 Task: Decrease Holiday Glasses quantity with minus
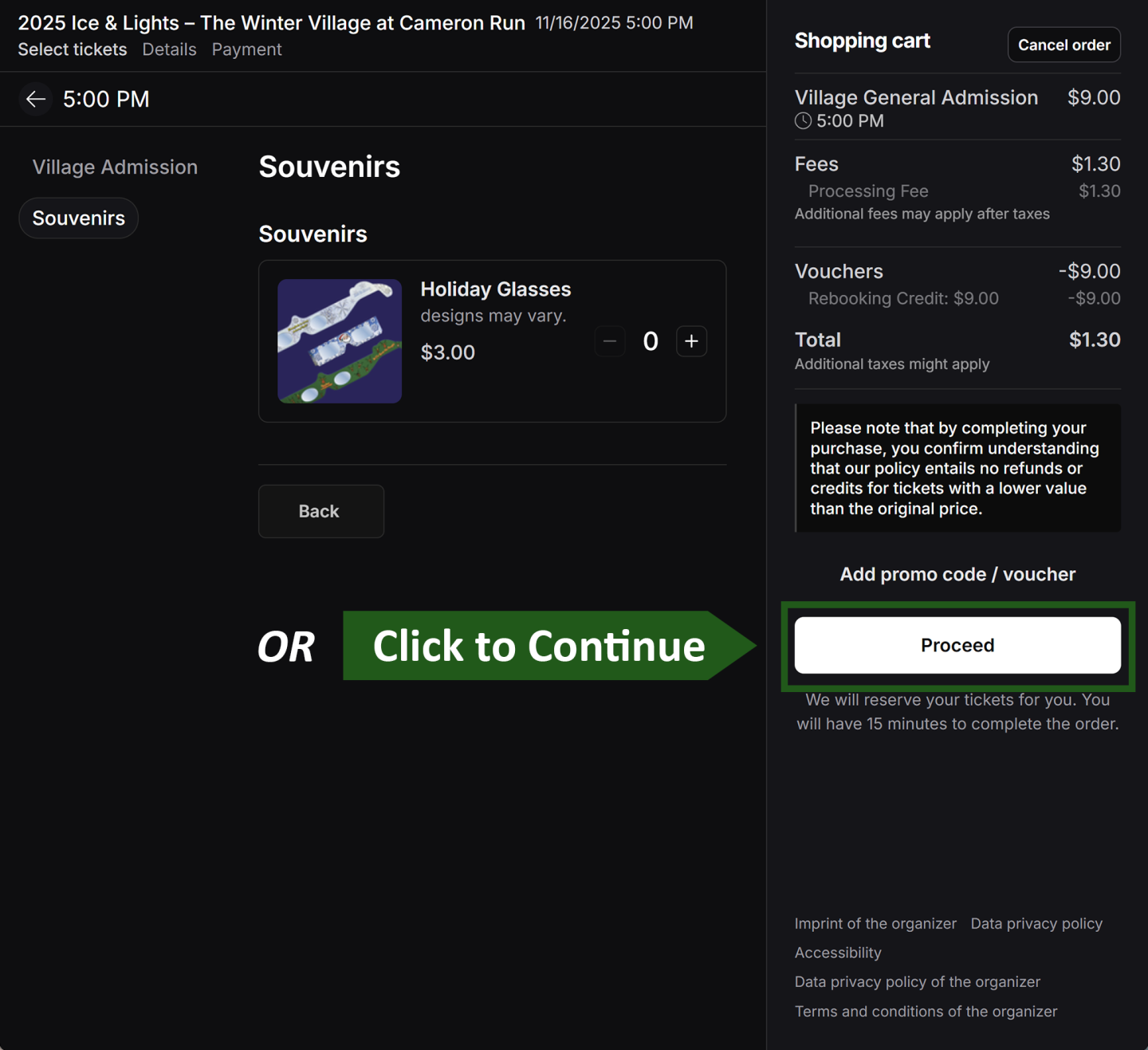(x=610, y=341)
